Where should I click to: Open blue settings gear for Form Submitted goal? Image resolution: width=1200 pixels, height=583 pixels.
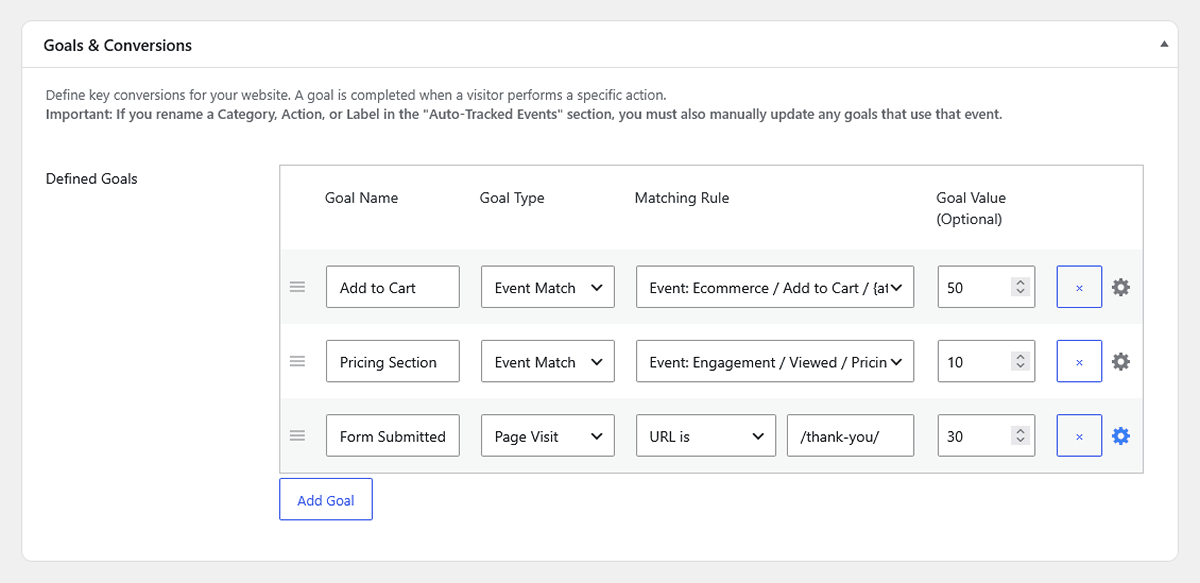coord(1121,436)
